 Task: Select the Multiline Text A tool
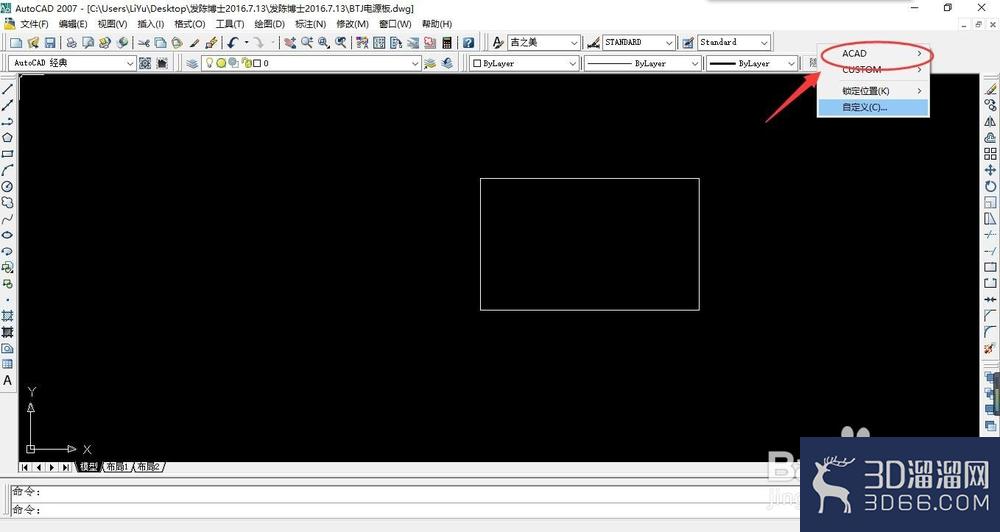point(8,381)
